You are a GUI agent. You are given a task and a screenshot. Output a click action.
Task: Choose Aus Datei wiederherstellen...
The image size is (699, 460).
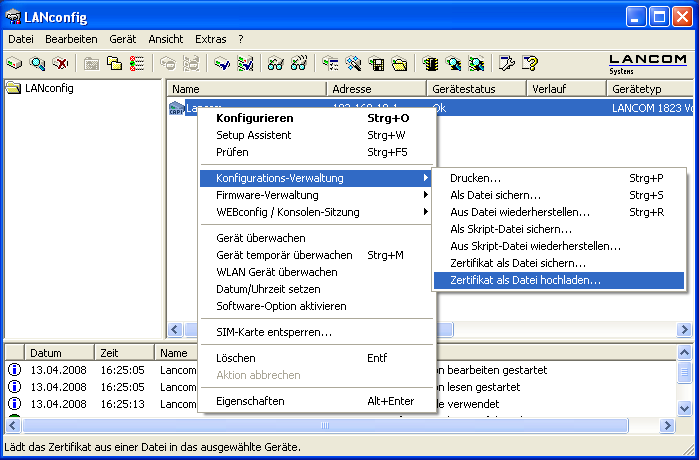tap(559, 212)
